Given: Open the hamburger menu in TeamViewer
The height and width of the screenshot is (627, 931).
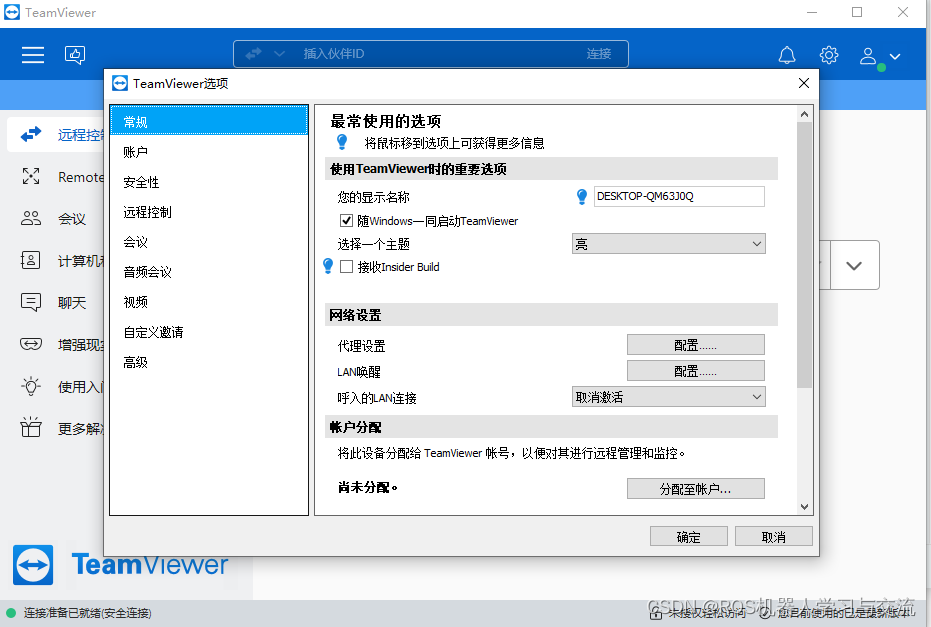Looking at the screenshot, I should click(x=33, y=55).
